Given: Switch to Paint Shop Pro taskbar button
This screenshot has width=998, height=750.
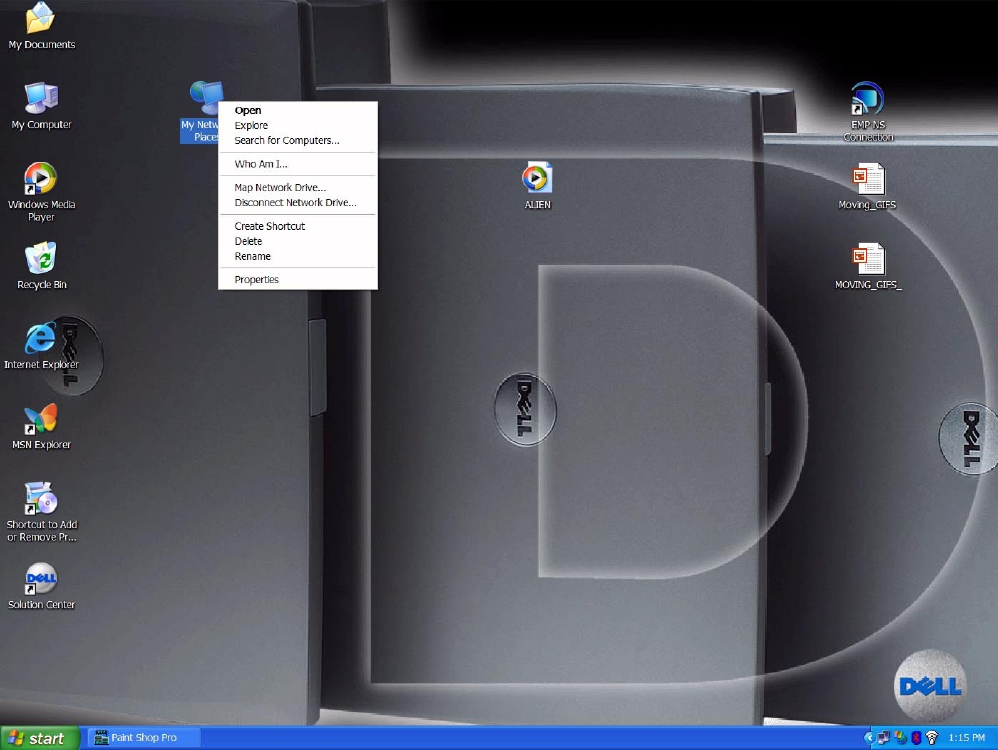Looking at the screenshot, I should click(x=144, y=737).
